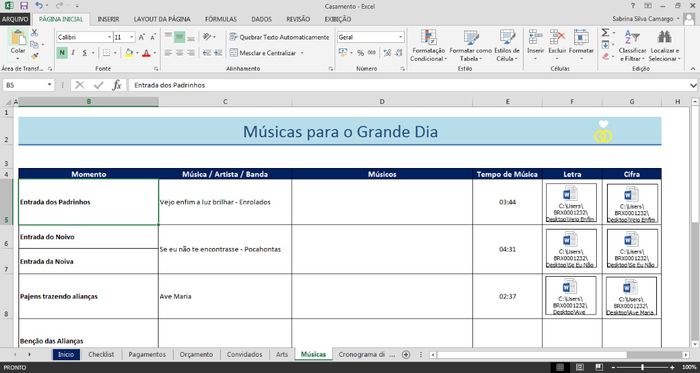This screenshot has height=373, width=700.
Task: Click Quebrar Texto Automaticamente
Action: (x=279, y=37)
